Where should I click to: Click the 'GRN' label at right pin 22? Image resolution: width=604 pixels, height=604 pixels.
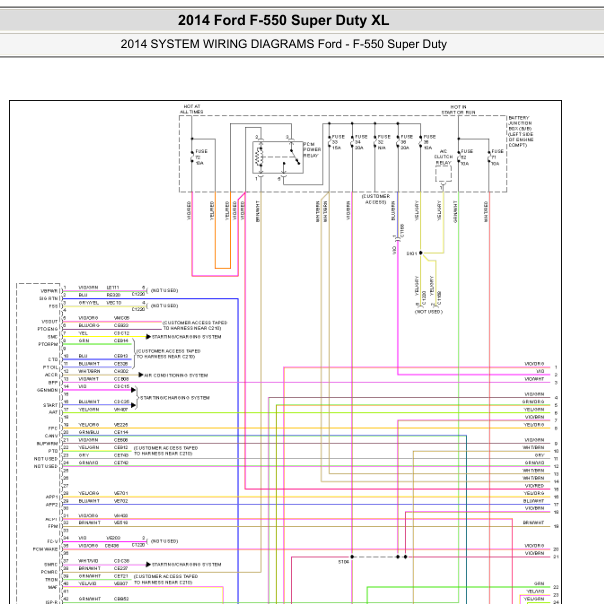click(x=539, y=584)
